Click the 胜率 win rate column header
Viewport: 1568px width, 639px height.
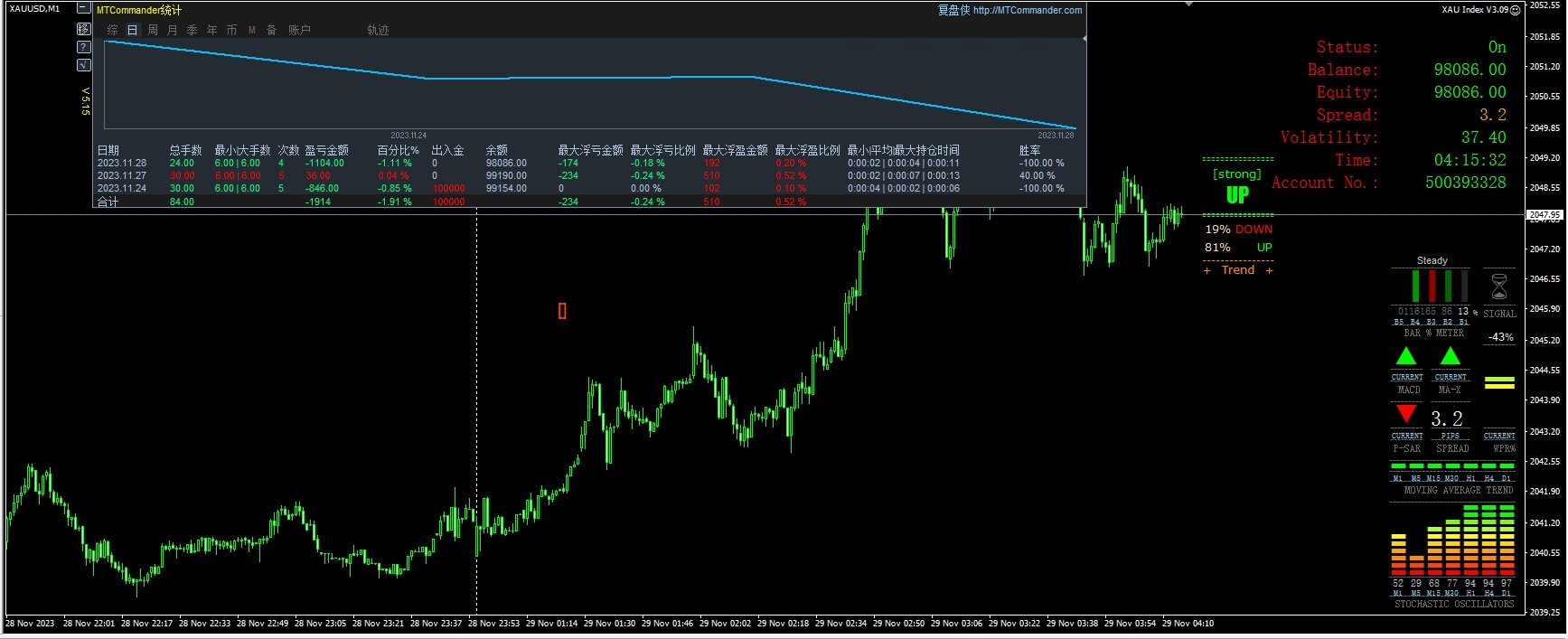point(1029,150)
